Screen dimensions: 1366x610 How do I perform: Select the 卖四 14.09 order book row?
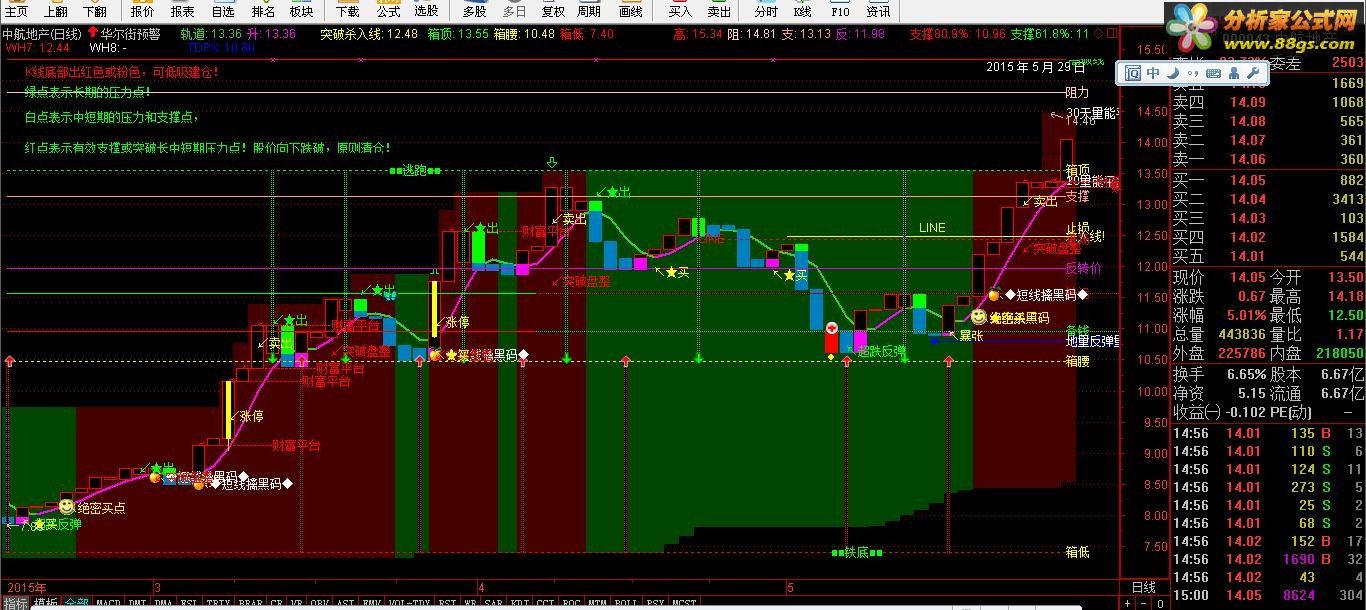(1268, 102)
